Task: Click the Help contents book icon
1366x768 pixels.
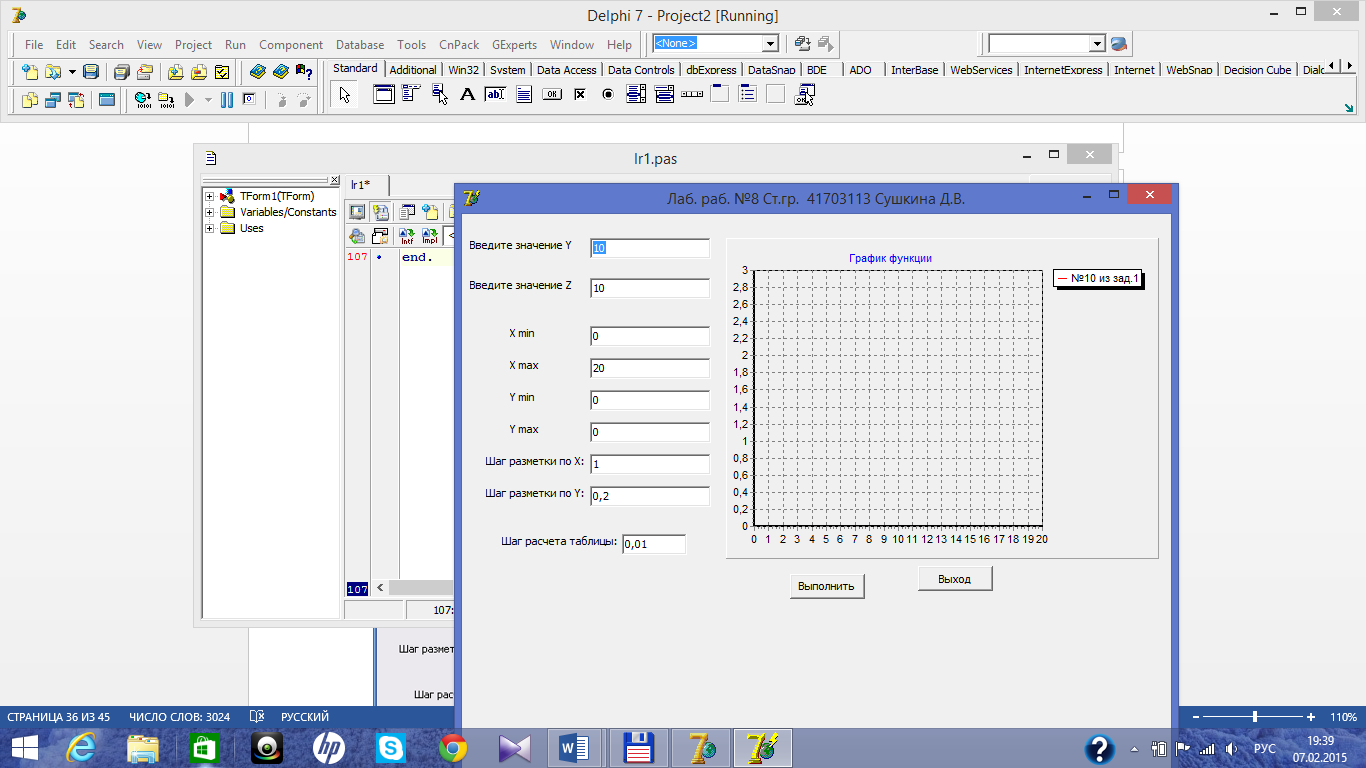Action: point(258,72)
